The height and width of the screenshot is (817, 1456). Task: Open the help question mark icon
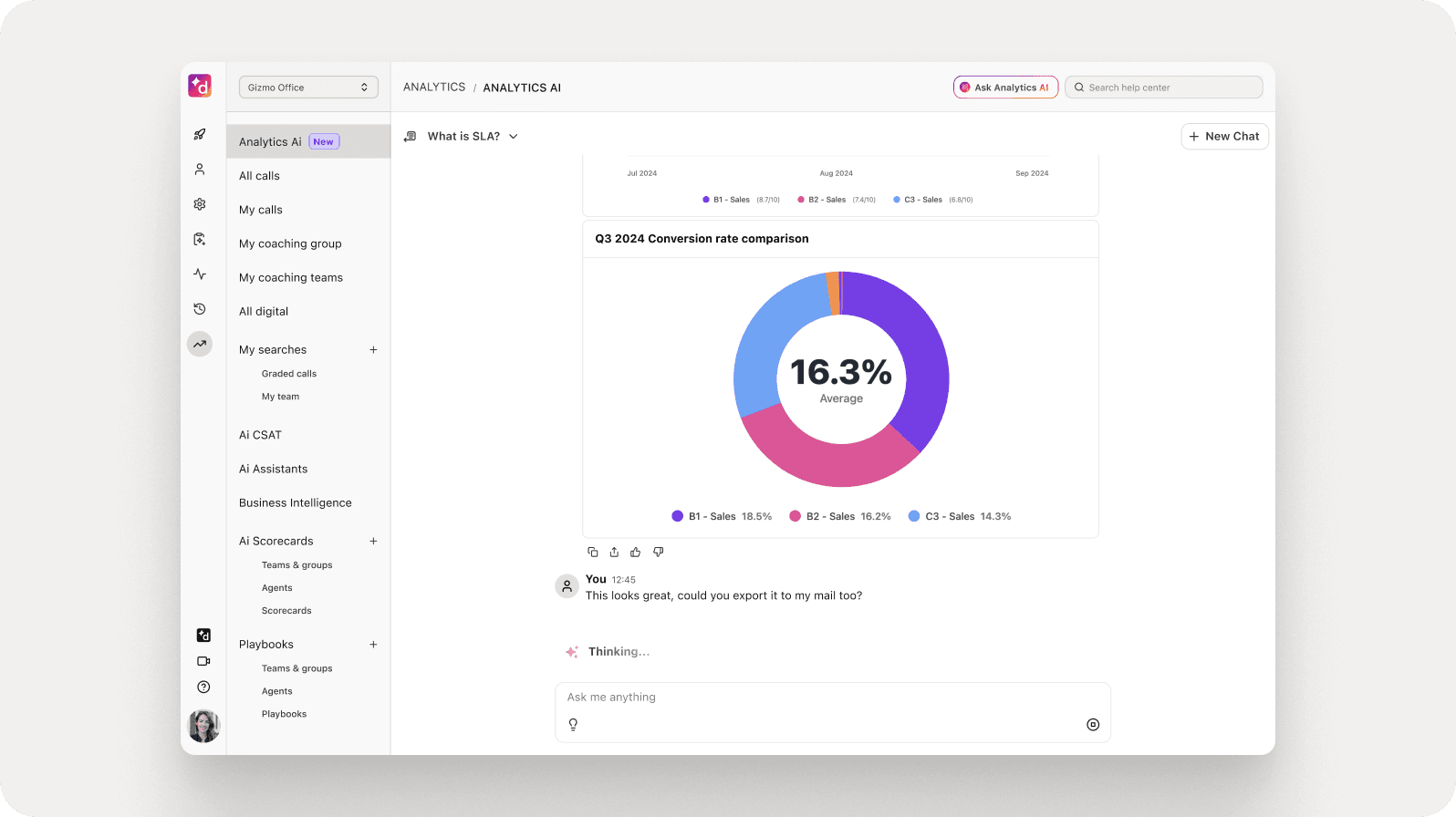pos(203,688)
